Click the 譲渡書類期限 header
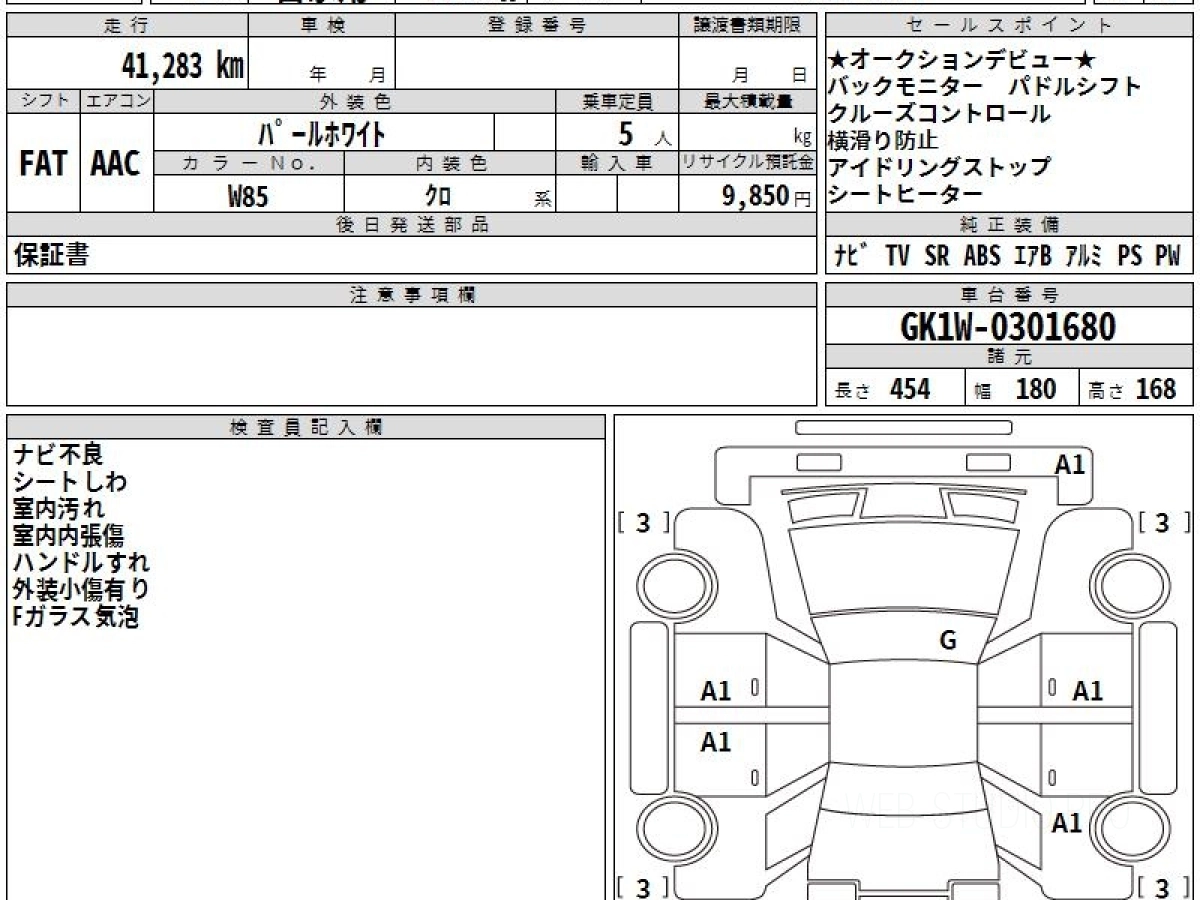1200x900 pixels. click(x=748, y=26)
